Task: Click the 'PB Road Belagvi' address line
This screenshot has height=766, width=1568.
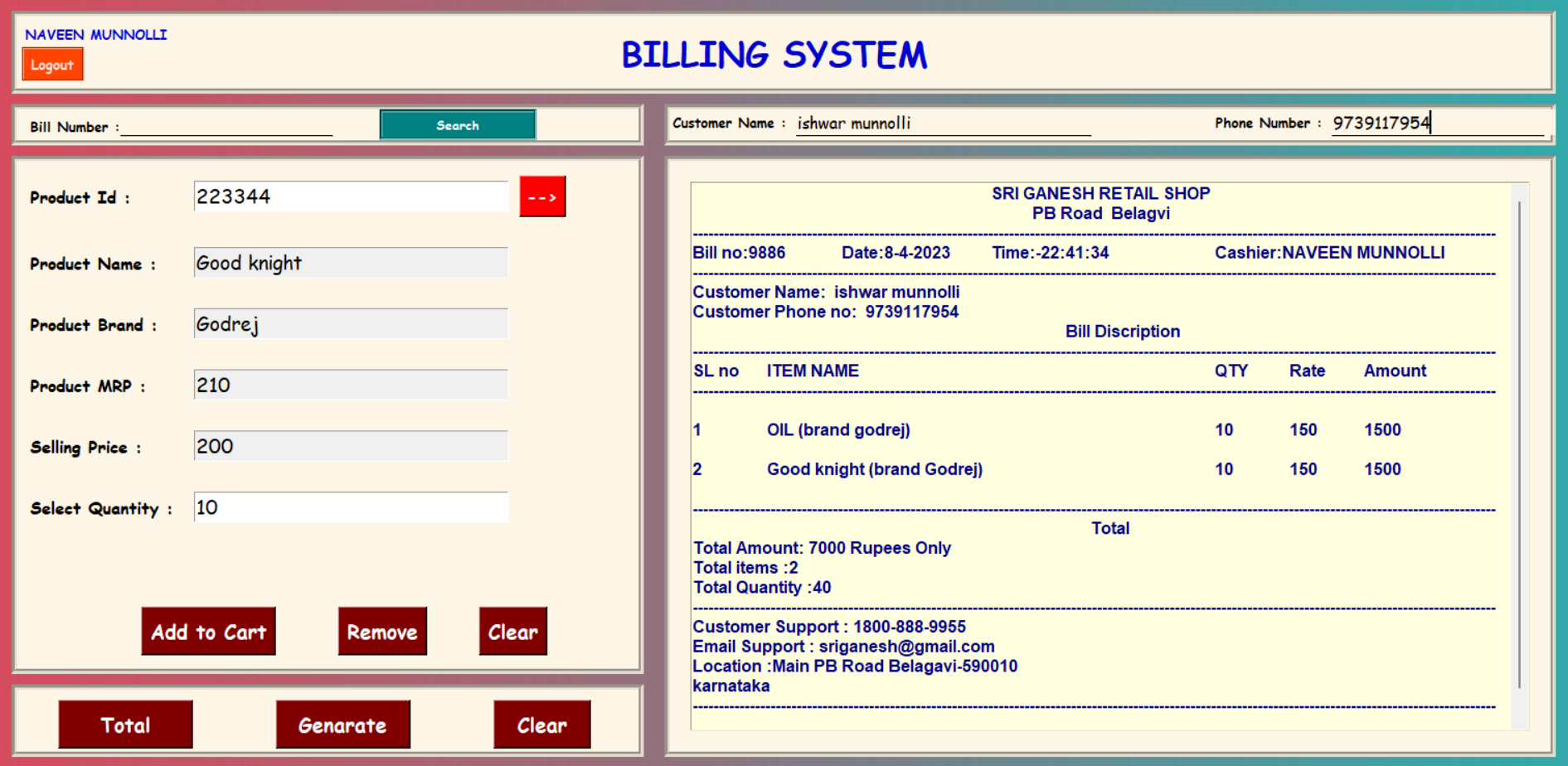Action: [x=1101, y=213]
